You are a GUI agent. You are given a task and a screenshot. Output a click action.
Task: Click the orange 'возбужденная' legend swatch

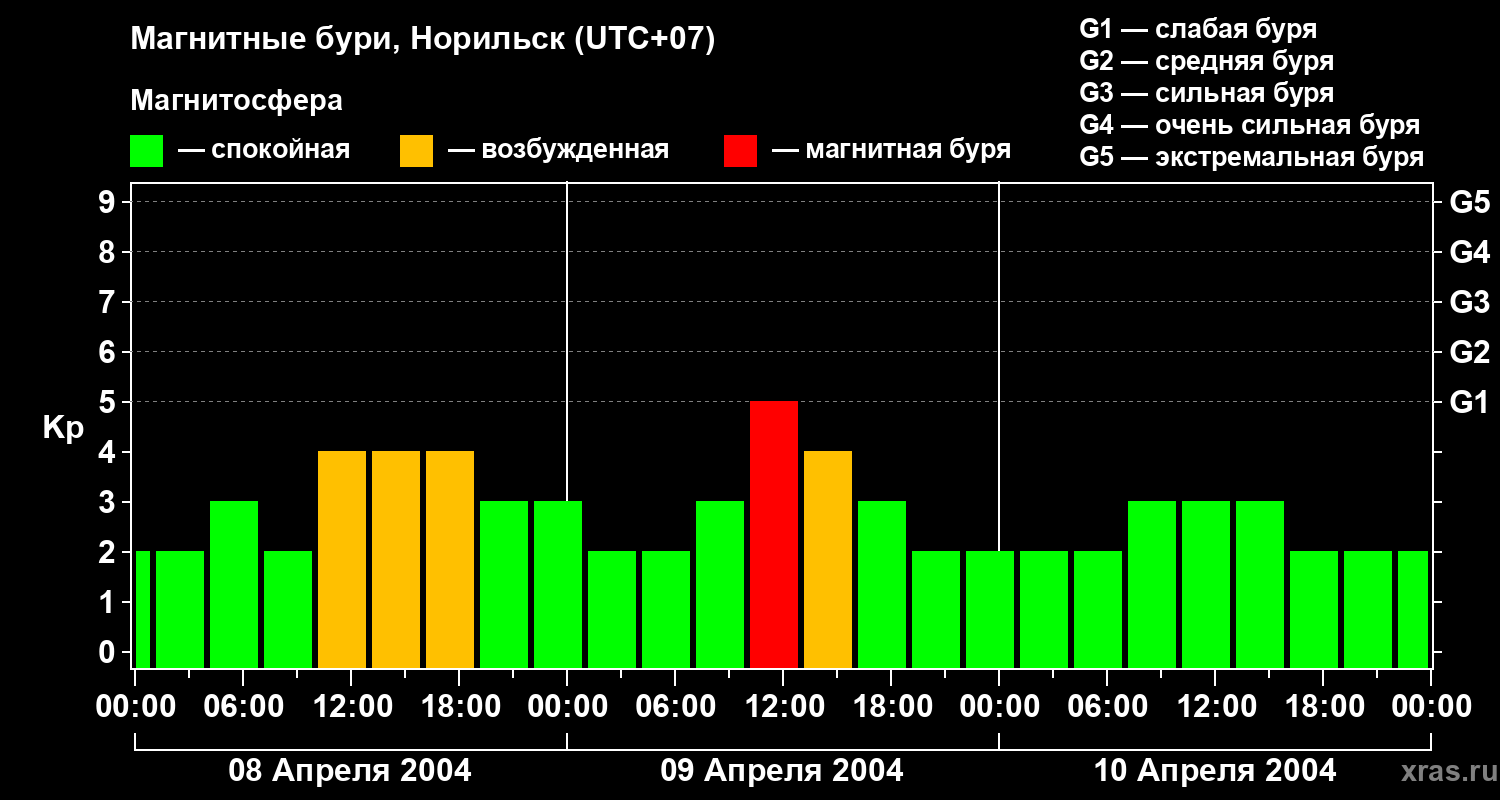coord(416,151)
